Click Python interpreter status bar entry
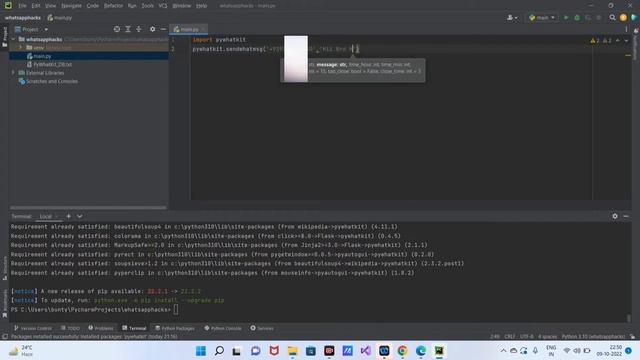This screenshot has width=640, height=360. click(593, 337)
